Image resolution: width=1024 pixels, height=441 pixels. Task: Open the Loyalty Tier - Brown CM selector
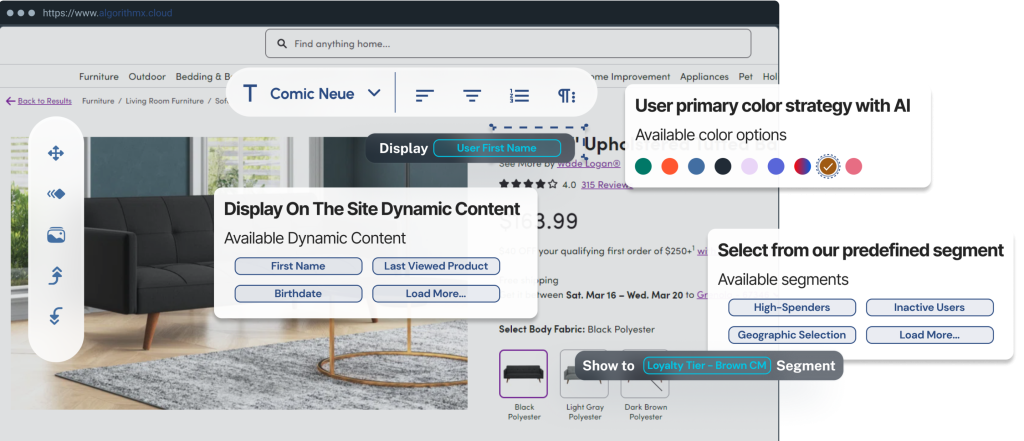click(x=706, y=366)
